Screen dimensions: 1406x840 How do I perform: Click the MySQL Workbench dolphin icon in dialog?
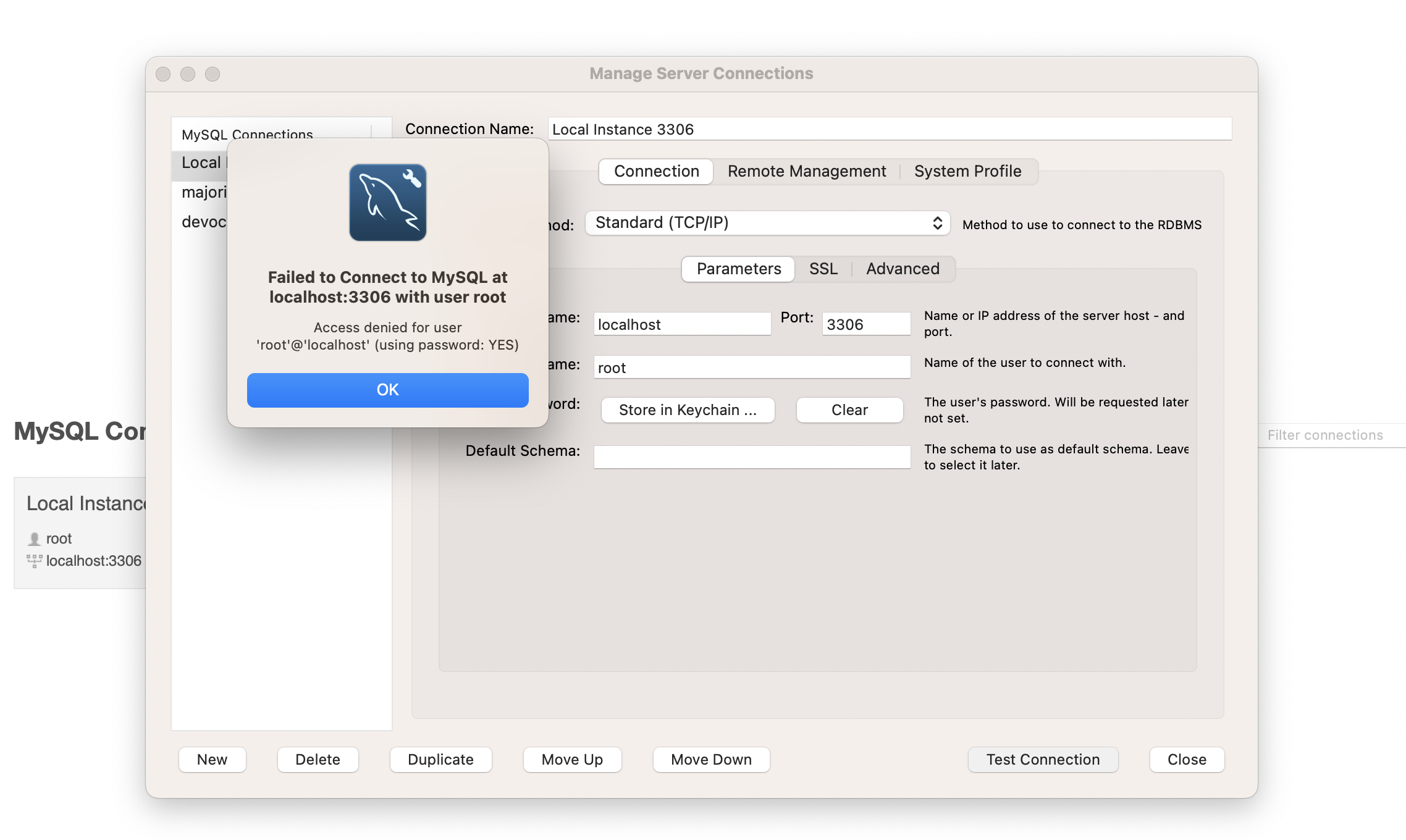(387, 203)
